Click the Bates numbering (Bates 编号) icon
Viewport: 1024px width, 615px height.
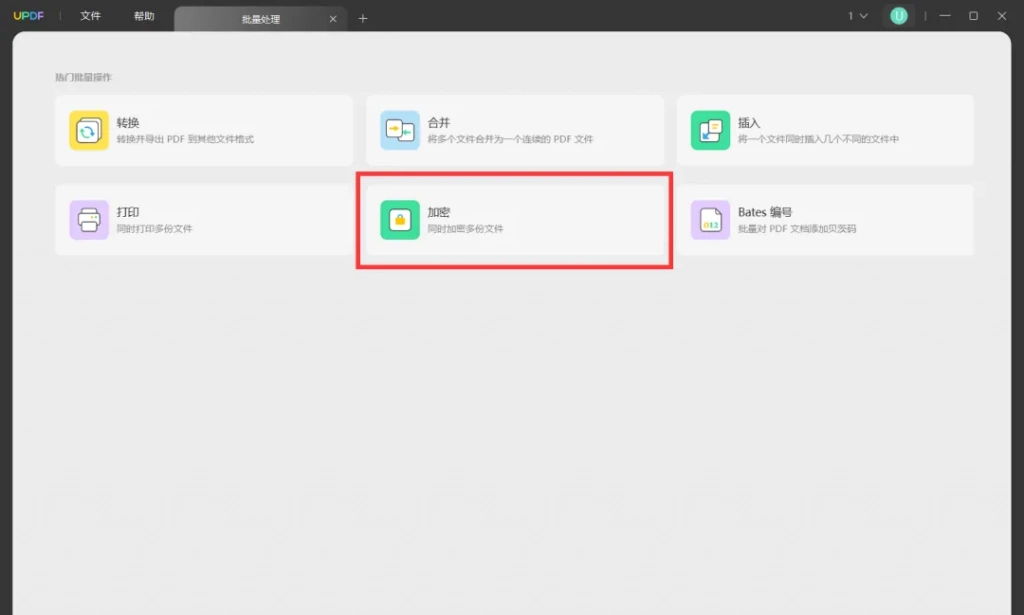point(711,220)
